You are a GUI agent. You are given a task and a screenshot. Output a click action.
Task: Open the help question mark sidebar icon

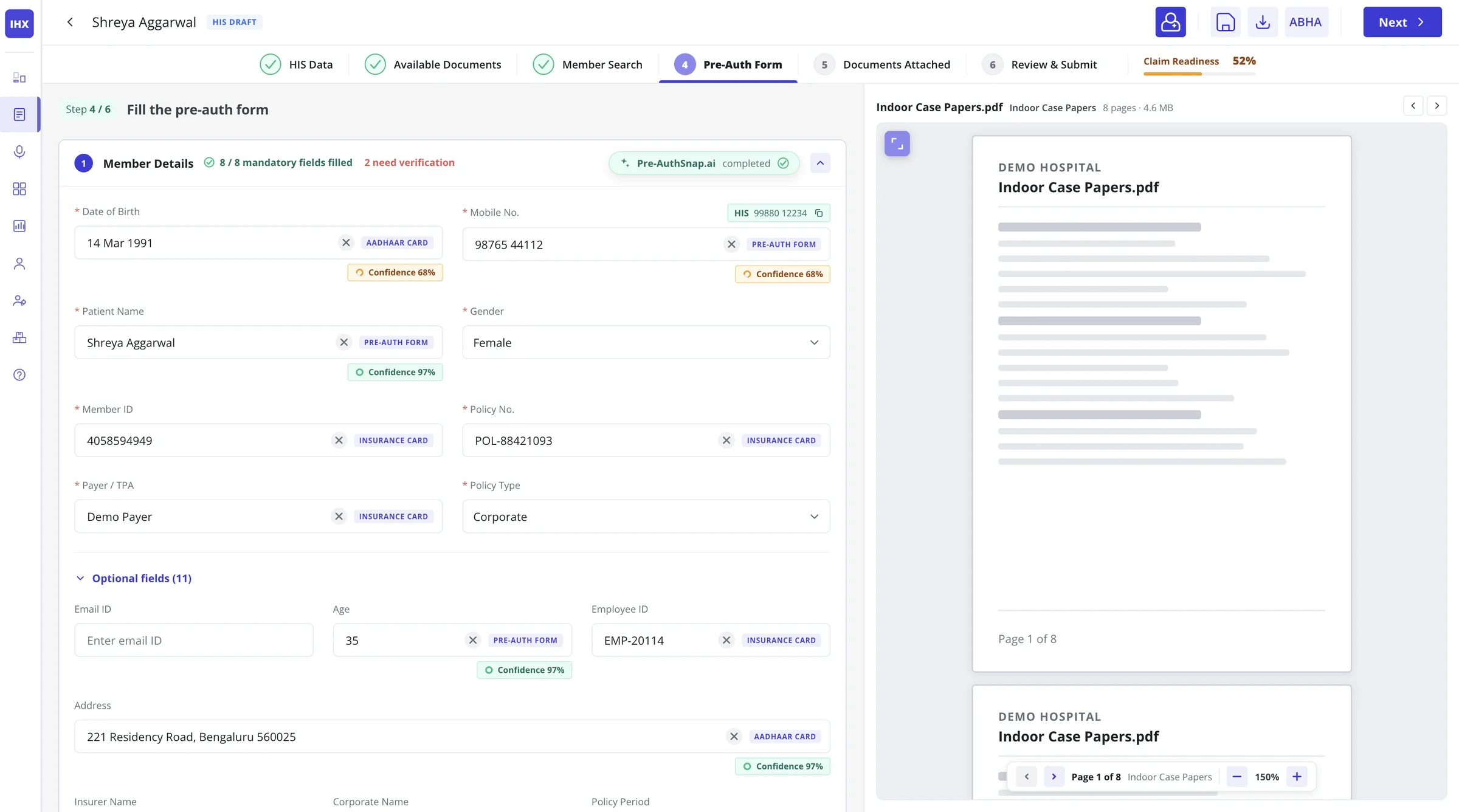(19, 375)
